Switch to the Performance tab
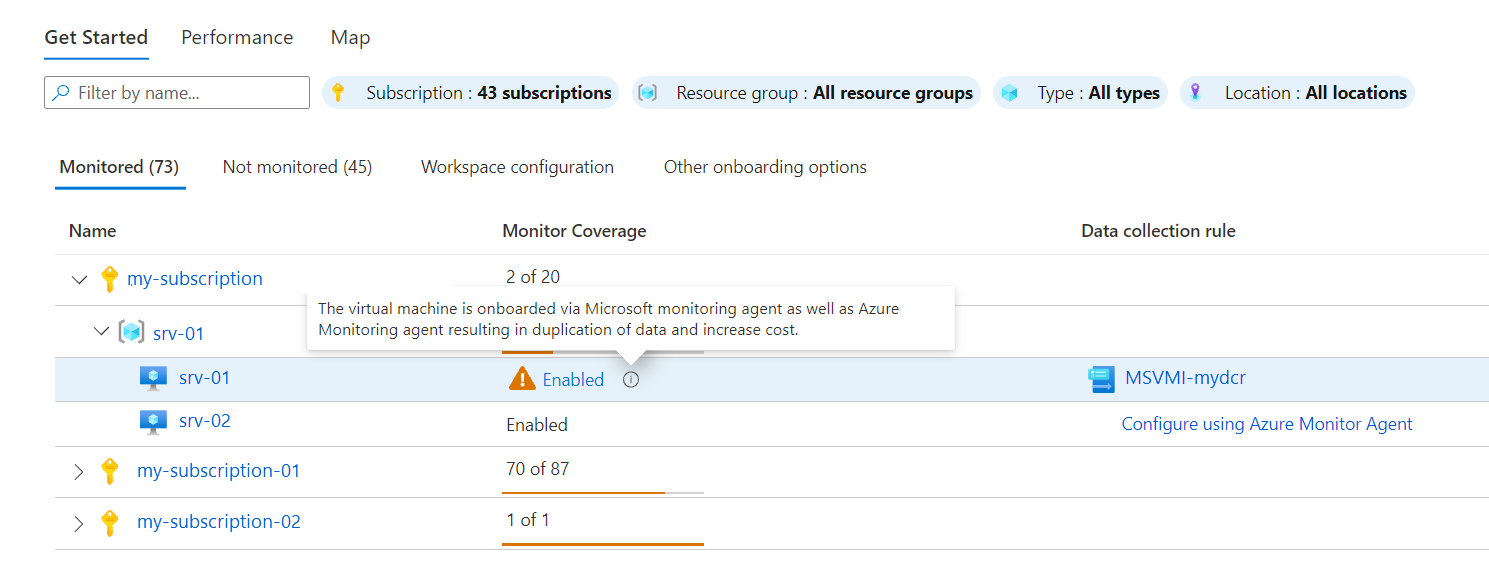 237,38
